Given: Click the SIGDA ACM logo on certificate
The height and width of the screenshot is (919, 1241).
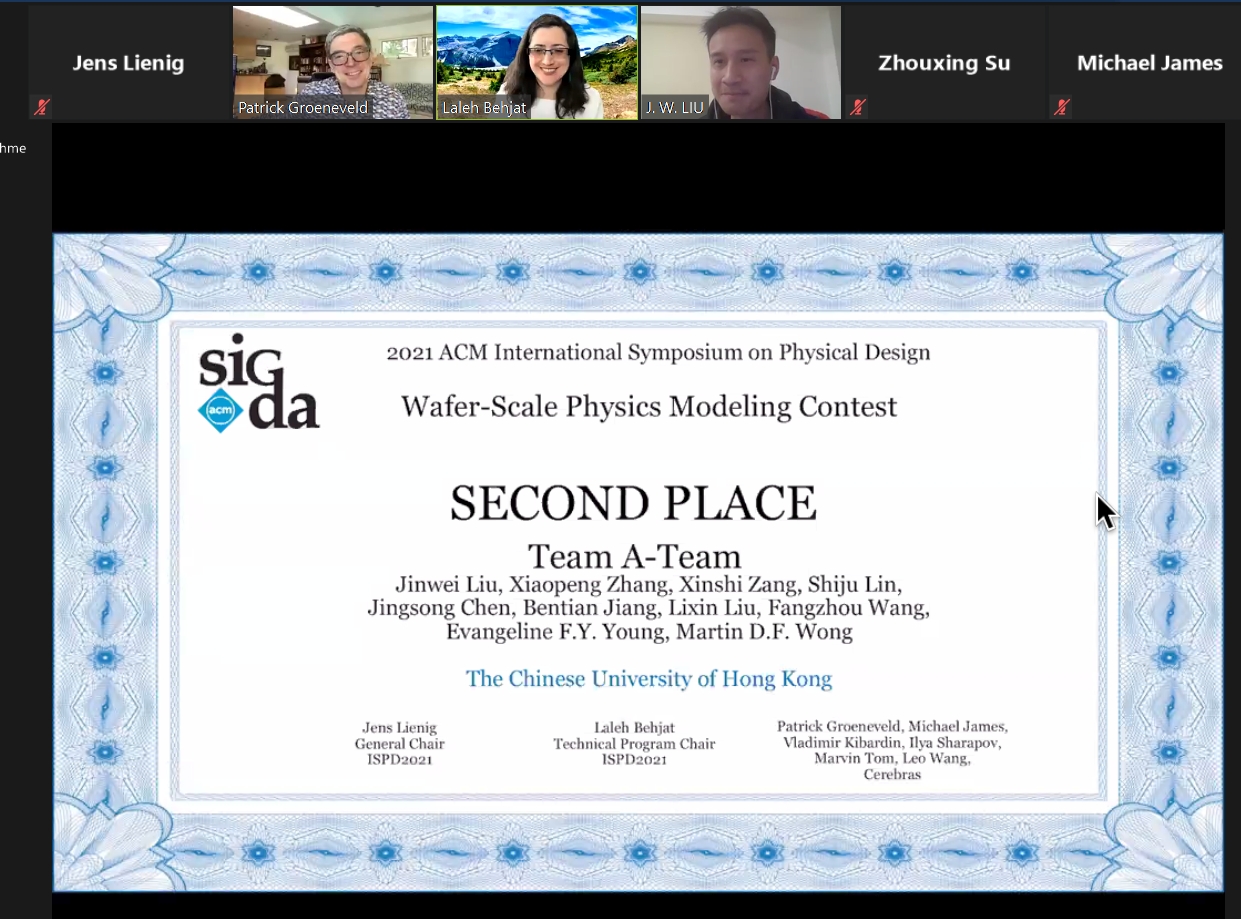Looking at the screenshot, I should point(258,384).
